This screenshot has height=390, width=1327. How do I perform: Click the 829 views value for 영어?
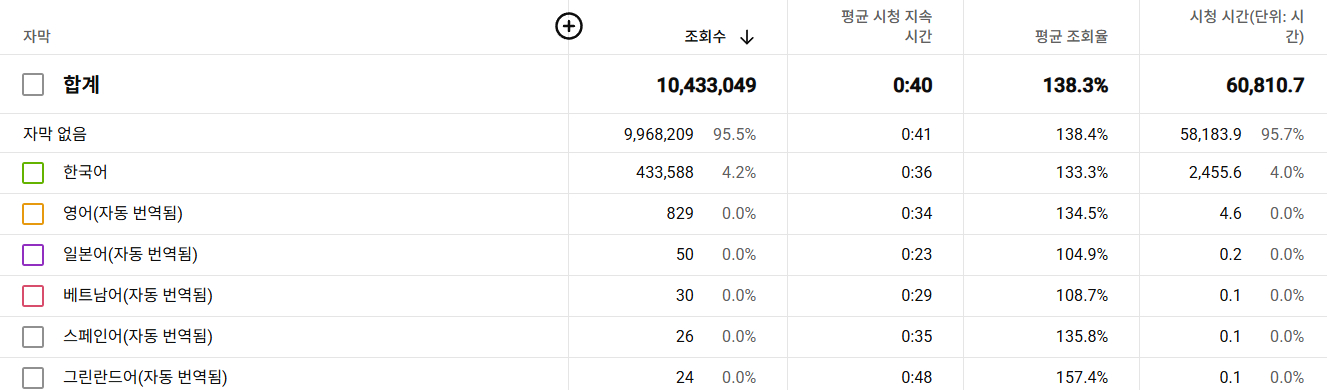point(681,214)
